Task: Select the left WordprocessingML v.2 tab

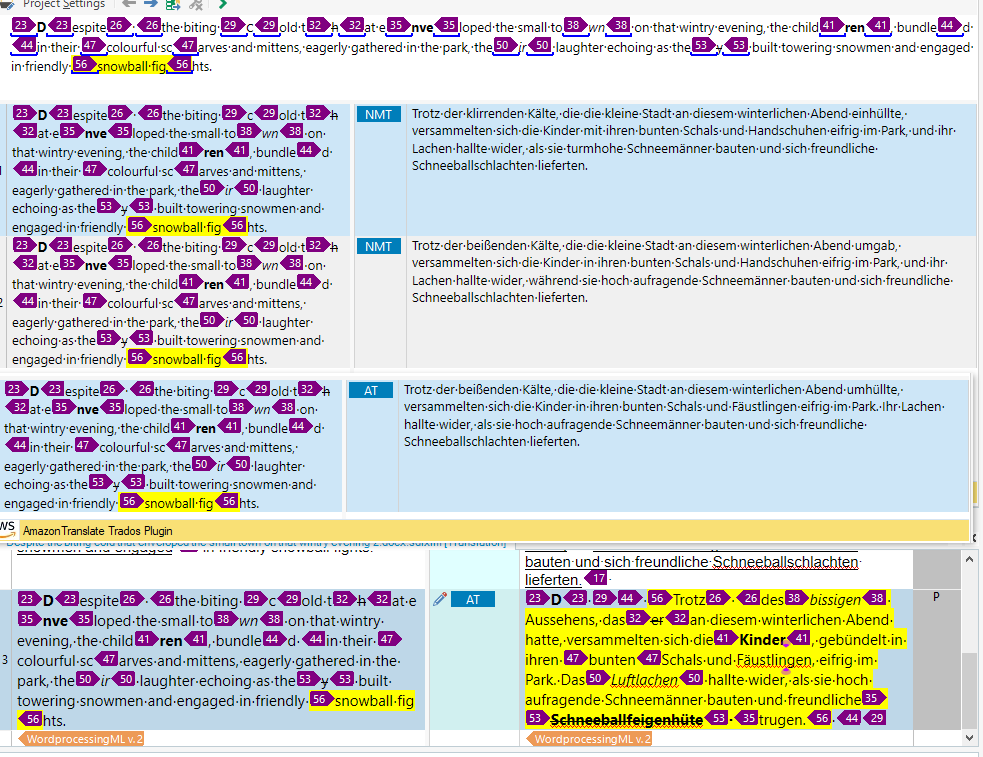Action: (80, 739)
